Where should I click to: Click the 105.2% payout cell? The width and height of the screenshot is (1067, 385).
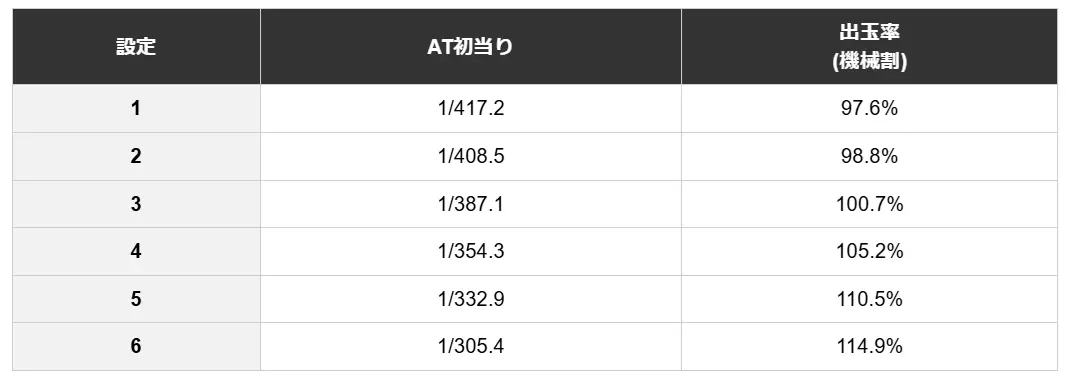coord(869,252)
